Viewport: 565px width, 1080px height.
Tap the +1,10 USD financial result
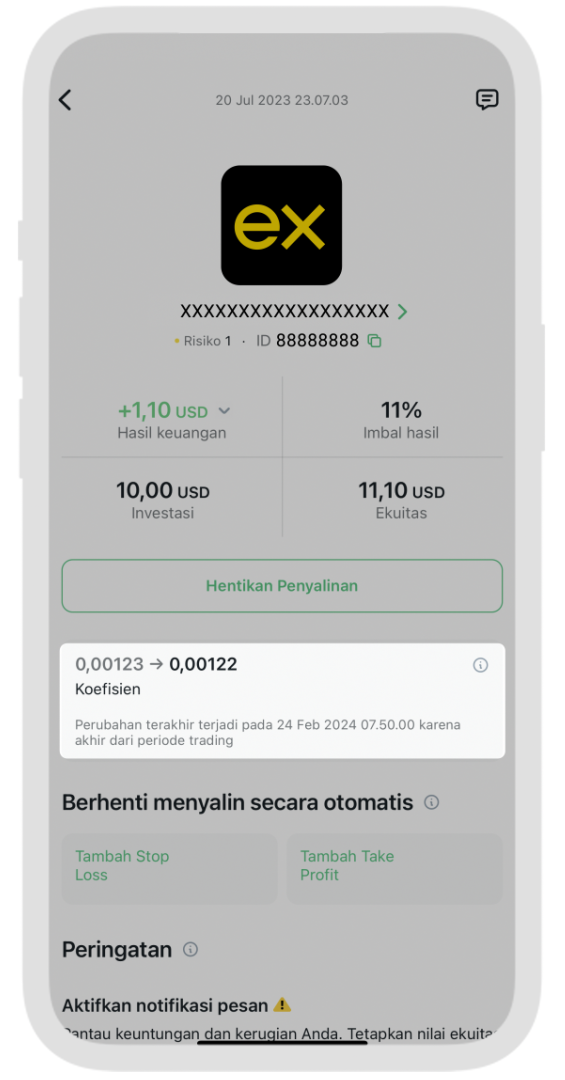163,411
